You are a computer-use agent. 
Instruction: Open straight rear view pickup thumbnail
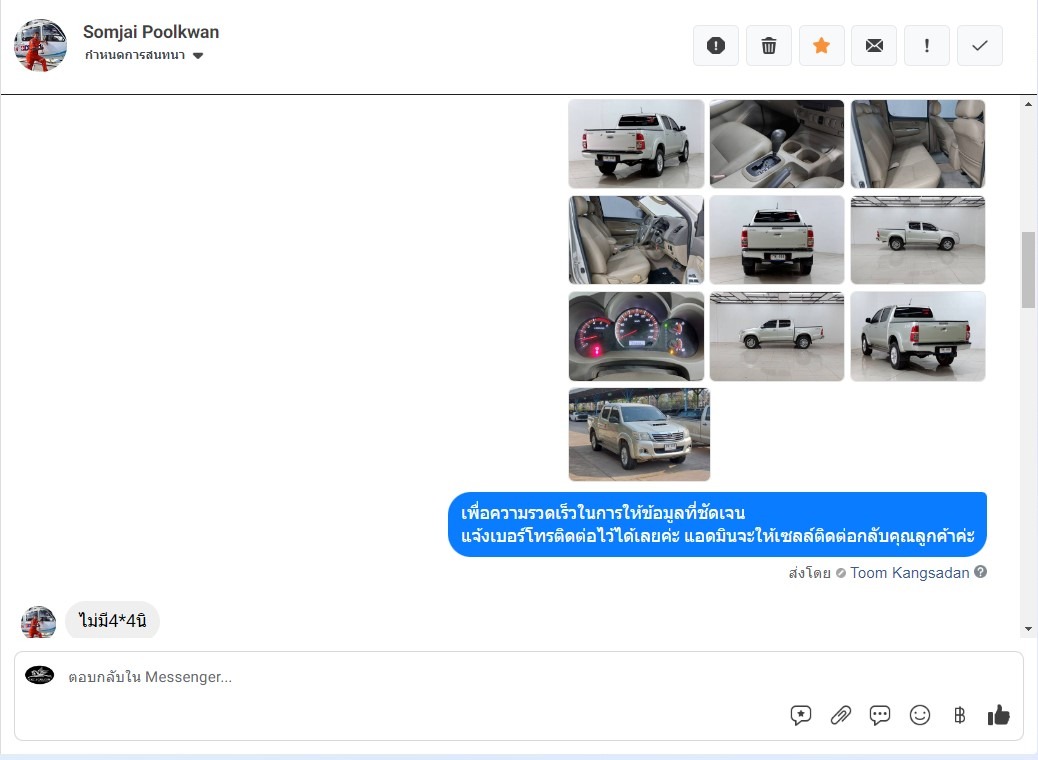[777, 240]
